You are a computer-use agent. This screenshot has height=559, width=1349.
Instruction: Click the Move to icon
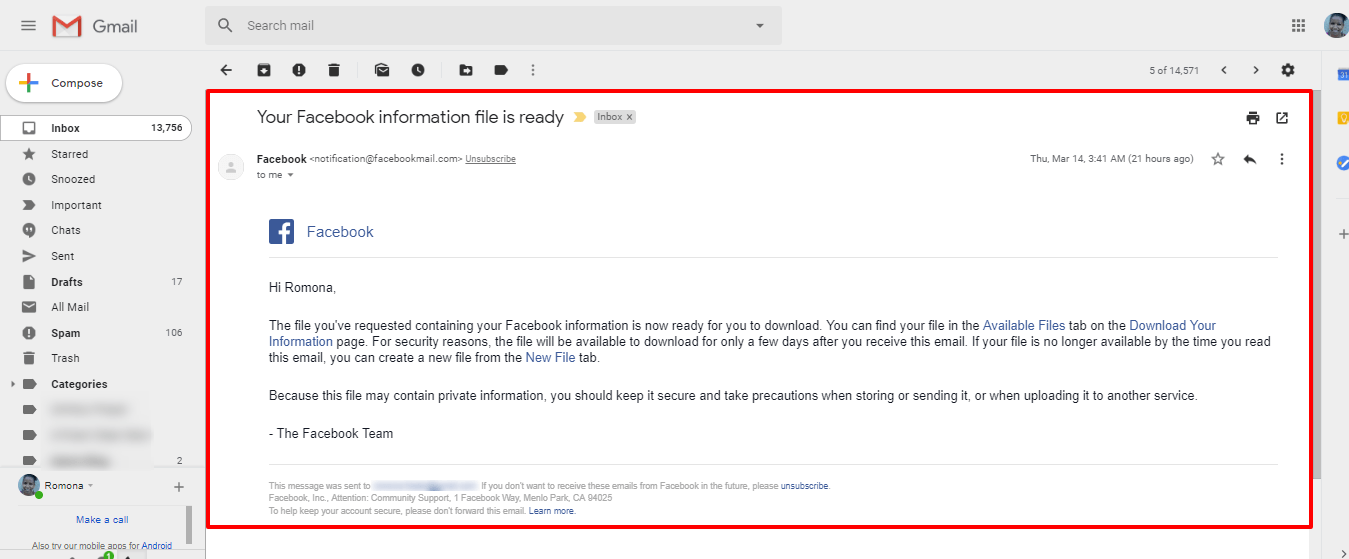point(466,70)
